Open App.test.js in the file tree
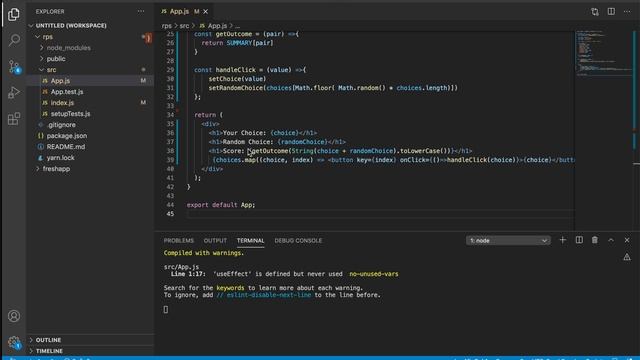640x360 pixels. (67, 92)
